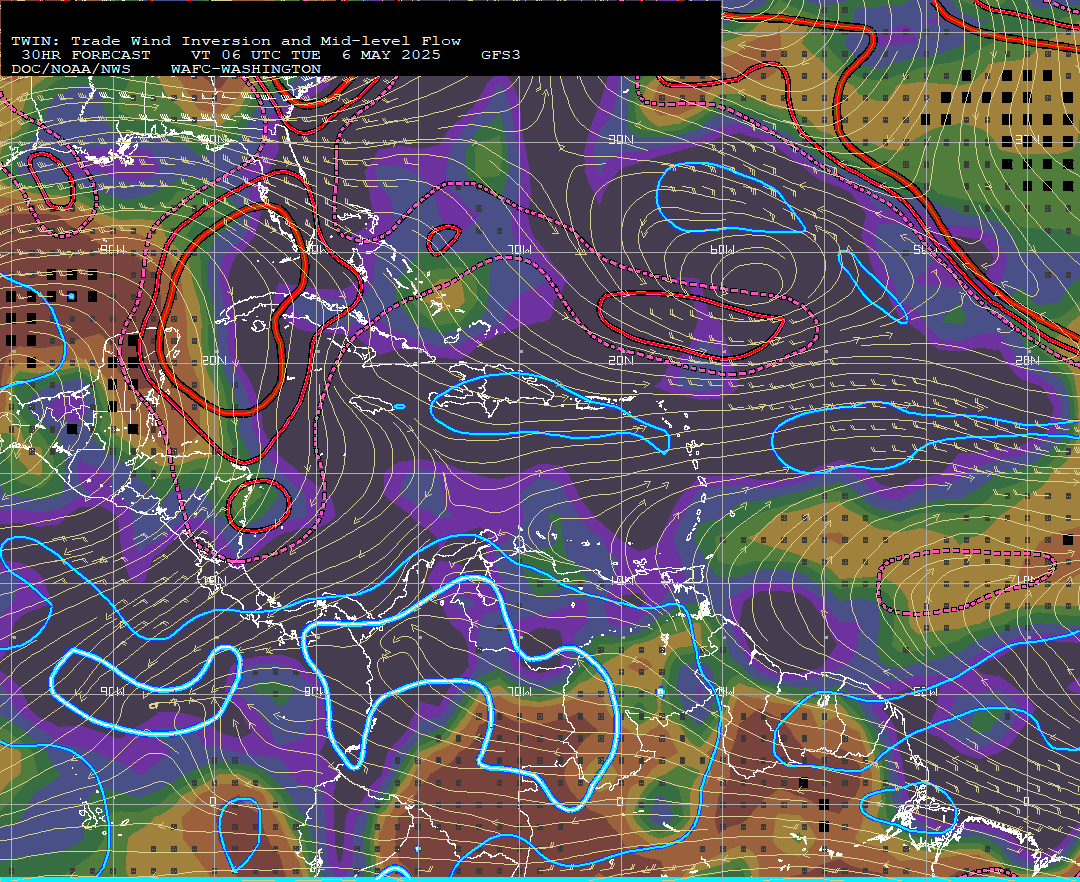The image size is (1080, 882).
Task: Click the "VT 06 UTC TUE" valid time text
Action: point(256,55)
